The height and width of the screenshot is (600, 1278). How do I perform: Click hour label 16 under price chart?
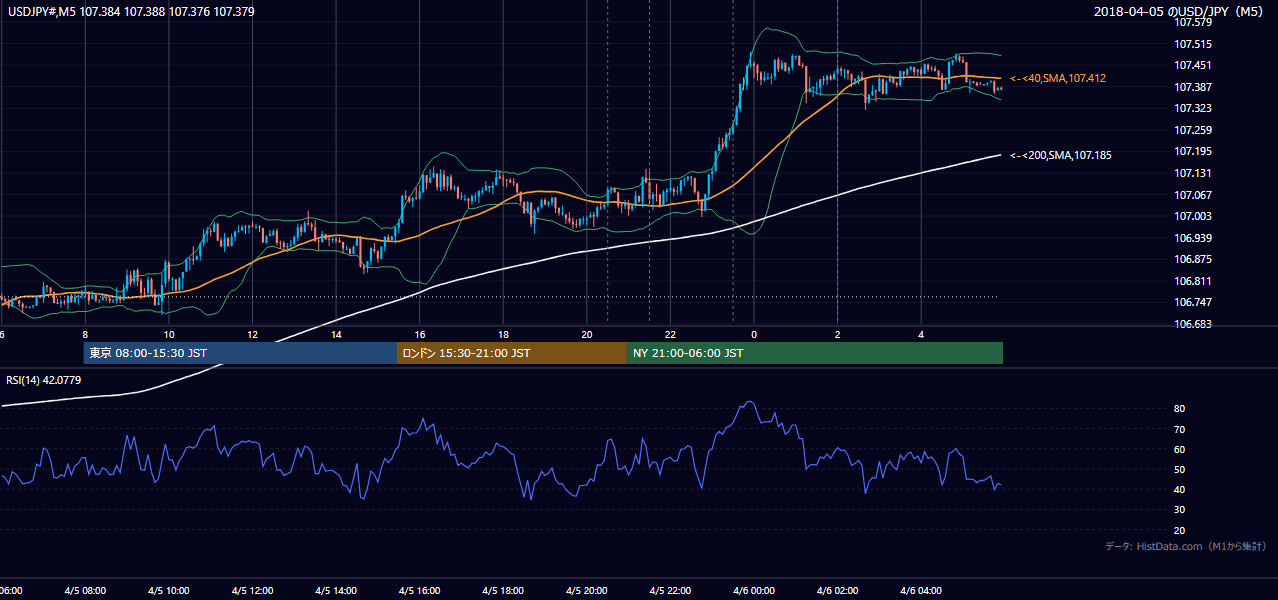point(420,335)
